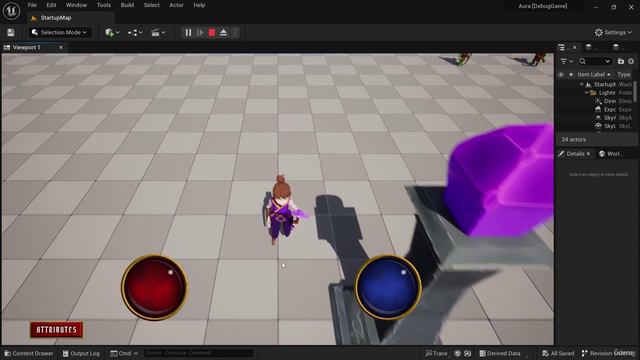Open the quick add content dropdown
640x360 pixels.
(x=112, y=32)
